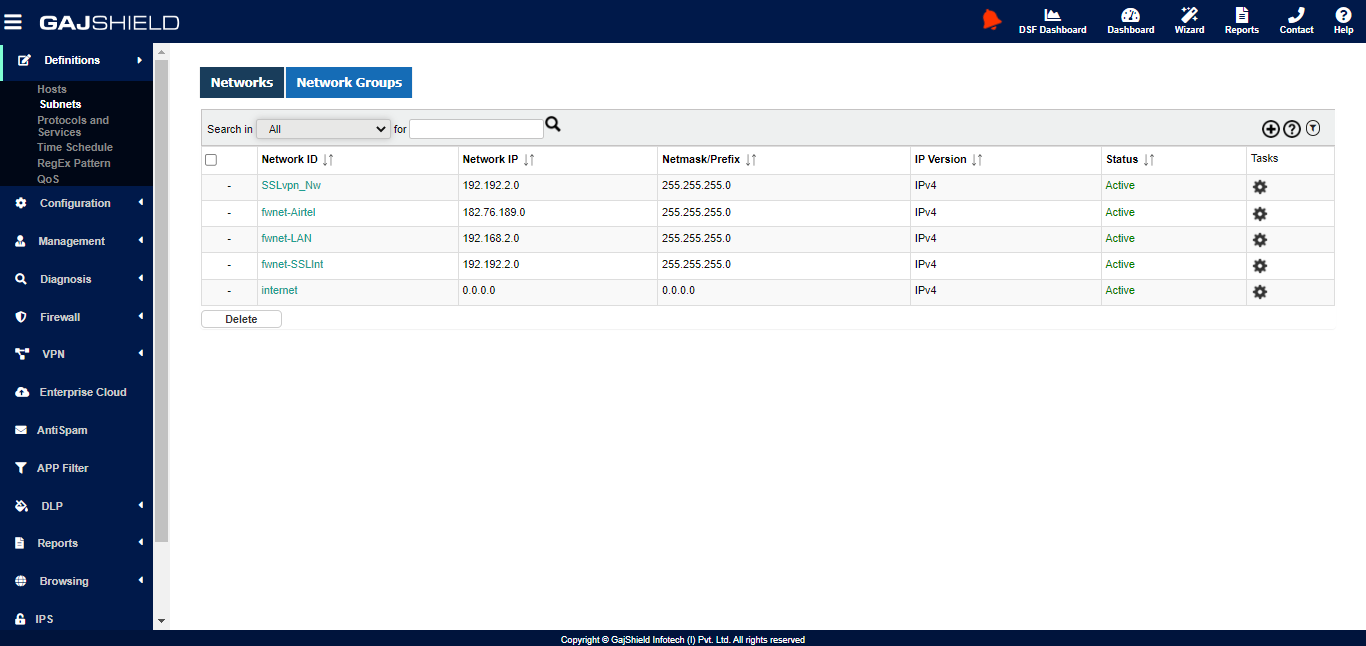This screenshot has height=646, width=1366.
Task: Add a new network with the plus icon
Action: pos(1270,129)
